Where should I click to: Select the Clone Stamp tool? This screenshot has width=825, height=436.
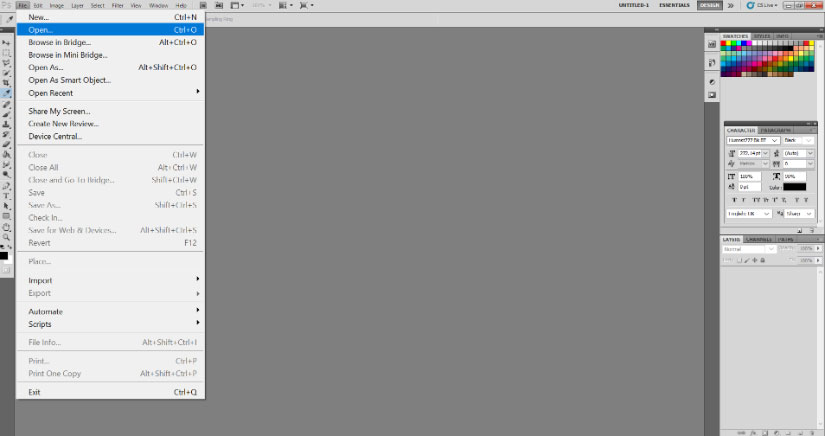[x=6, y=124]
